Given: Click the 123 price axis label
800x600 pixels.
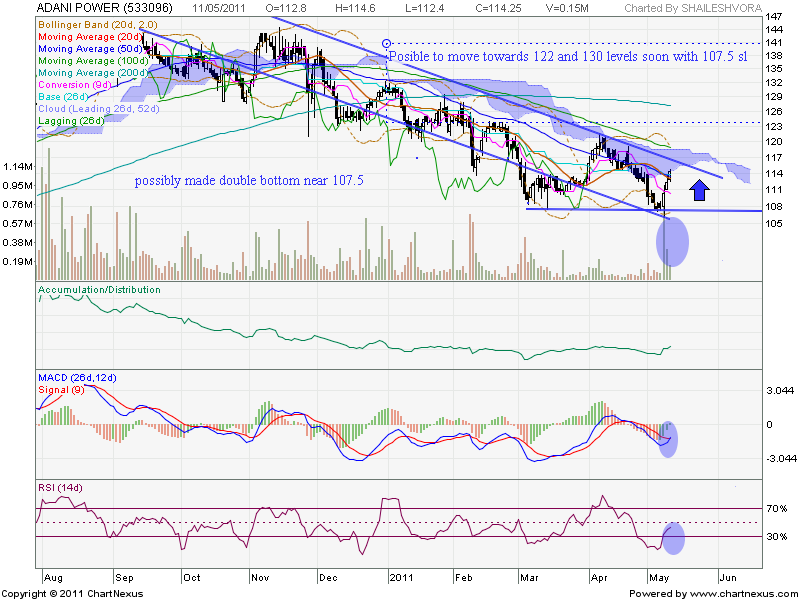Looking at the screenshot, I should [771, 126].
